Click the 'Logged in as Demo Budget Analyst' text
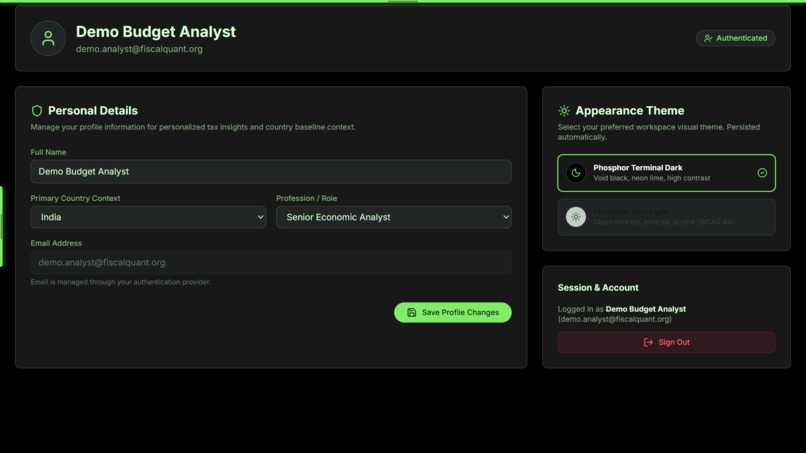This screenshot has width=806, height=453. point(621,309)
